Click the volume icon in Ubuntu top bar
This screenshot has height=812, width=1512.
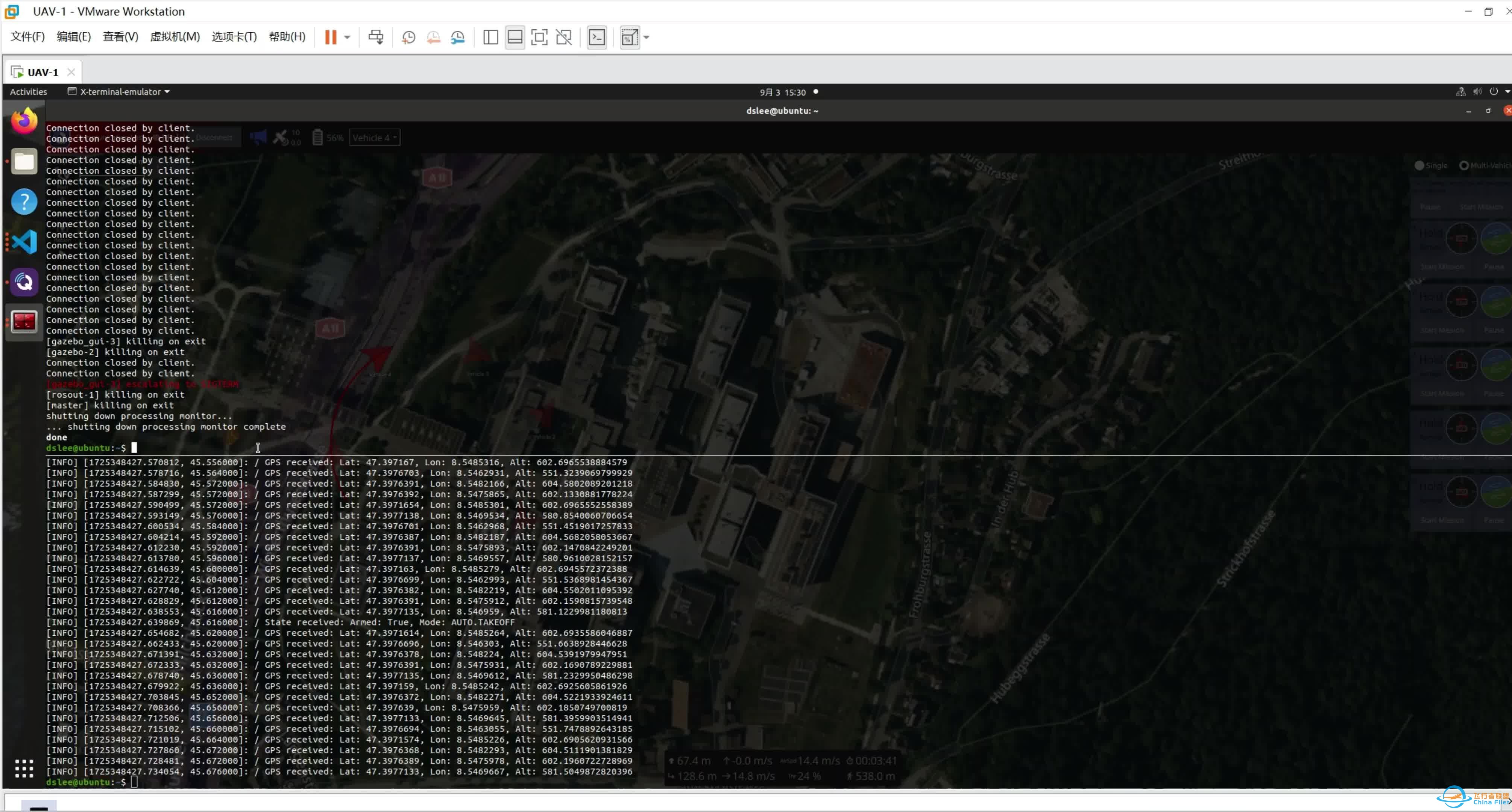coord(1477,91)
